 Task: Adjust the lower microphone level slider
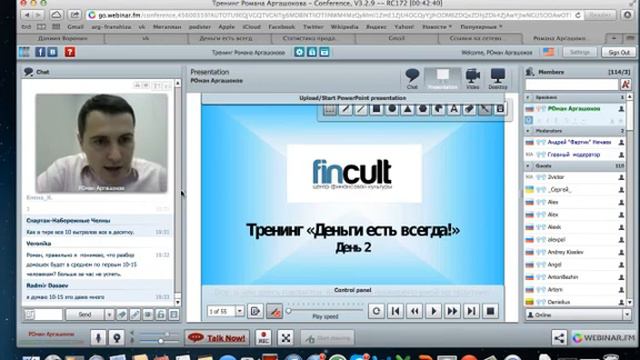(x=157, y=341)
